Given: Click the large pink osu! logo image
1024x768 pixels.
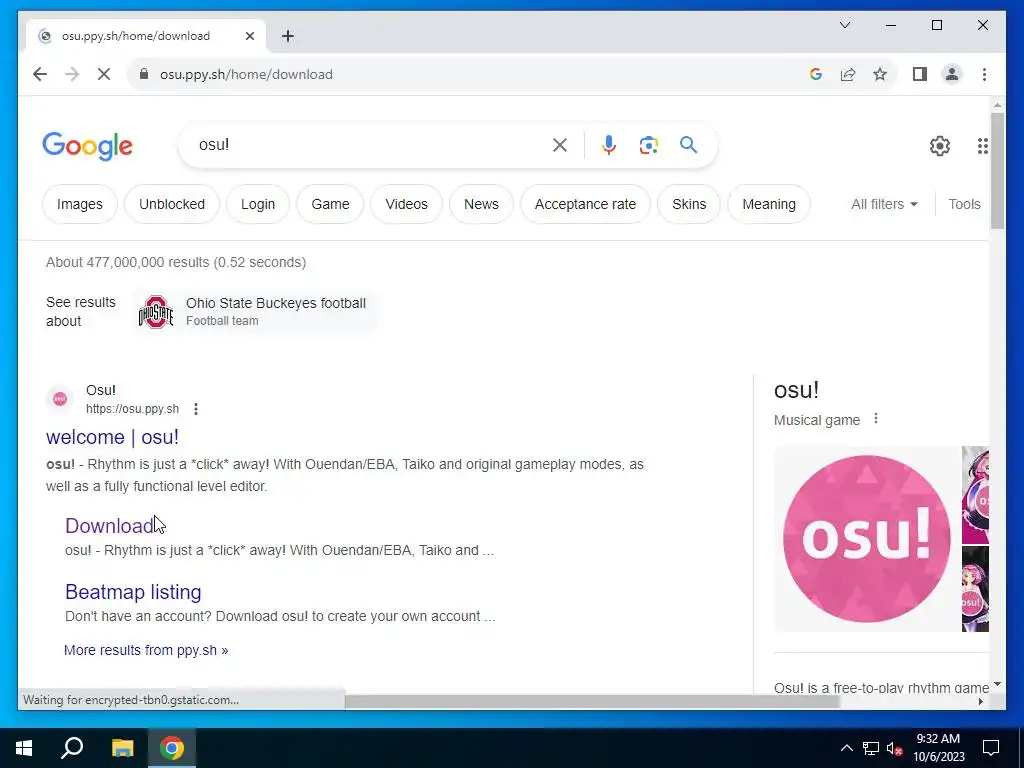Looking at the screenshot, I should pyautogui.click(x=867, y=539).
